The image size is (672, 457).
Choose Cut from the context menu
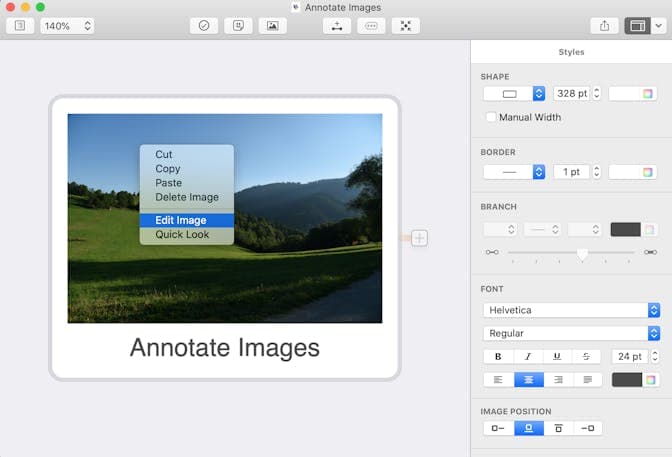click(x=187, y=154)
